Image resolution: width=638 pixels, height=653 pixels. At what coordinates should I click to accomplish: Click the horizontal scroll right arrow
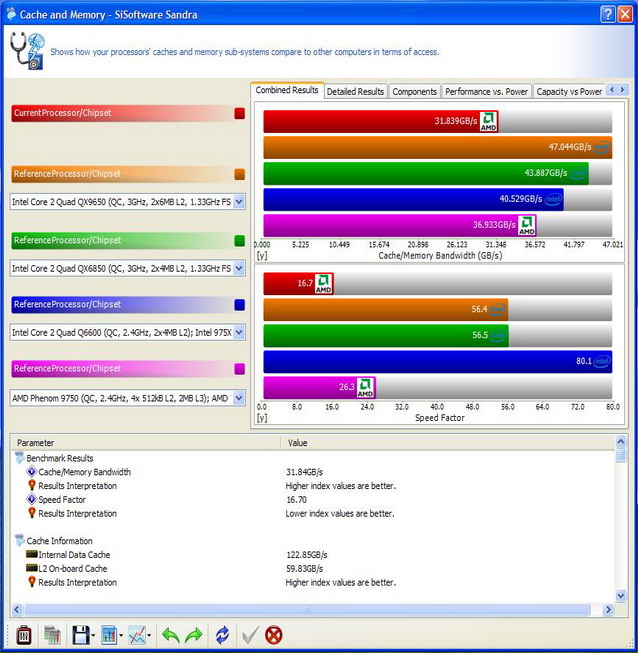[x=608, y=610]
